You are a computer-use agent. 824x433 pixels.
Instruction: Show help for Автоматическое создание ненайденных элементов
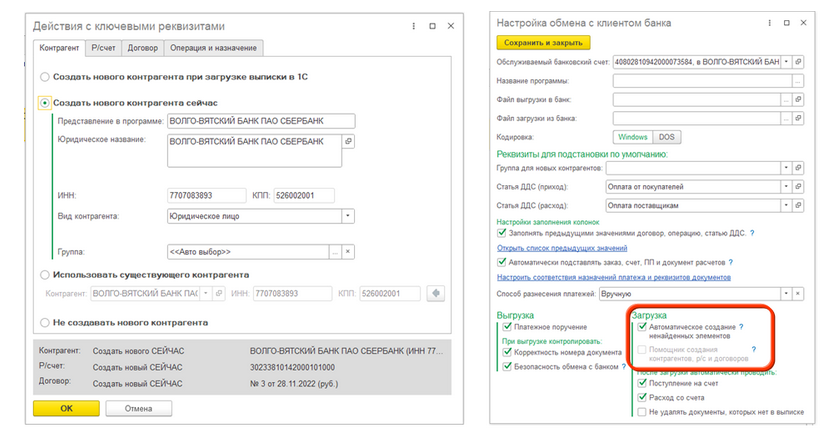(741, 327)
